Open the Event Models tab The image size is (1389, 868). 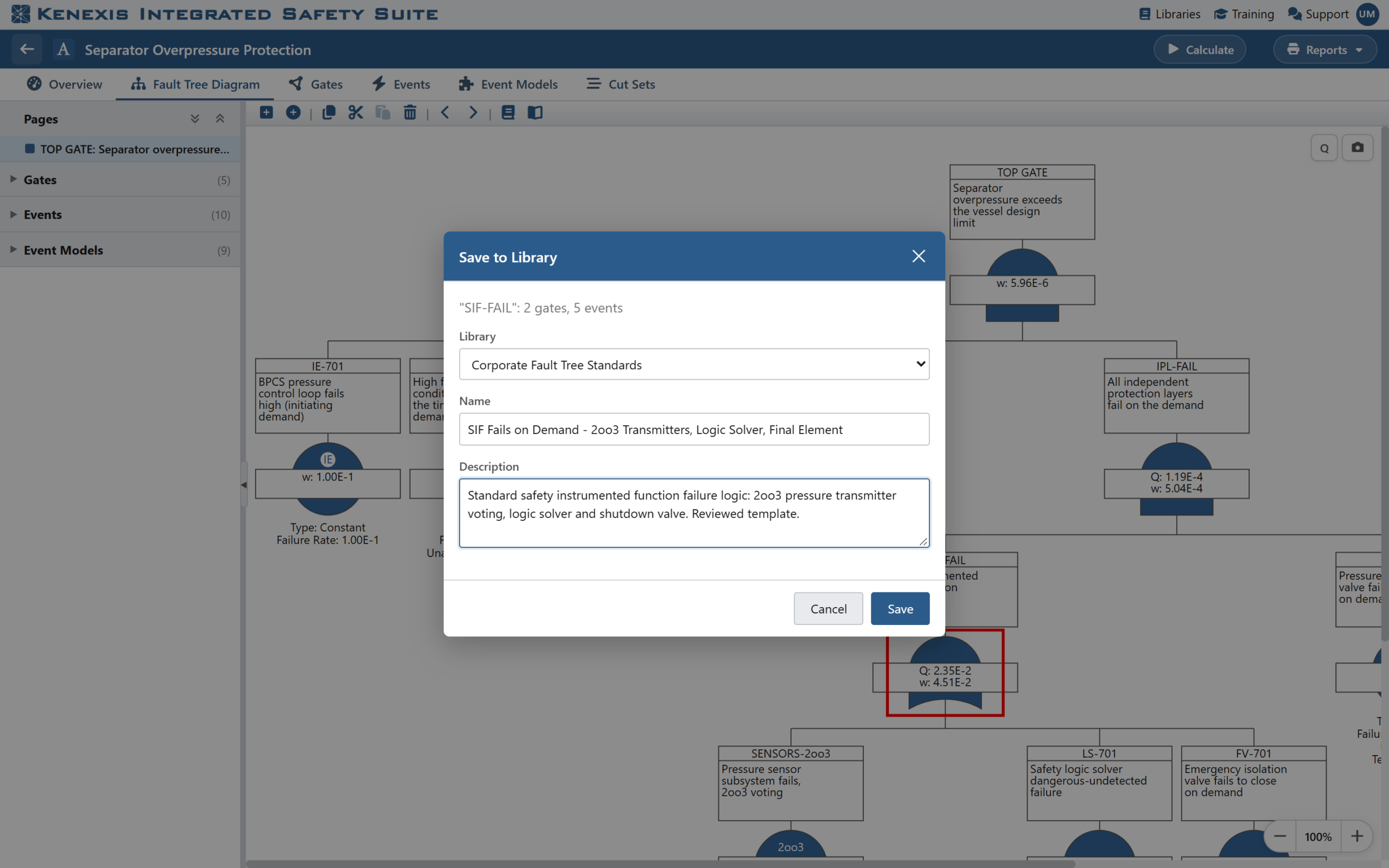point(508,85)
